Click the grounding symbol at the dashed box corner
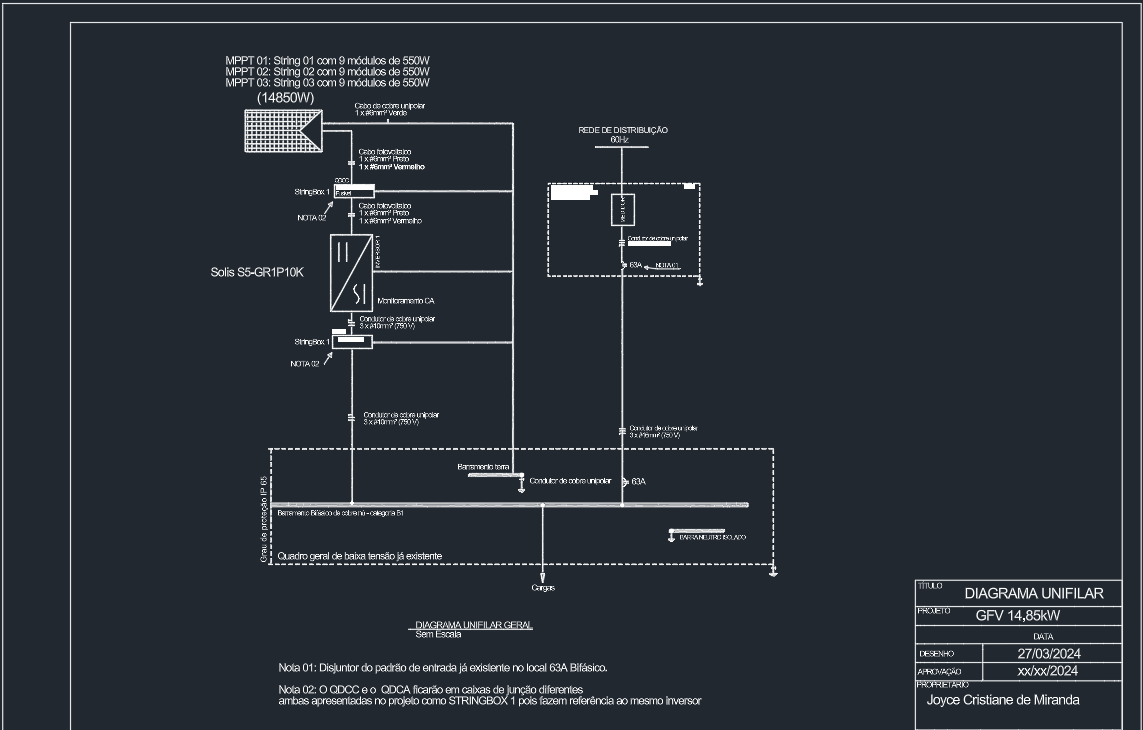The image size is (1143, 730). coord(700,282)
